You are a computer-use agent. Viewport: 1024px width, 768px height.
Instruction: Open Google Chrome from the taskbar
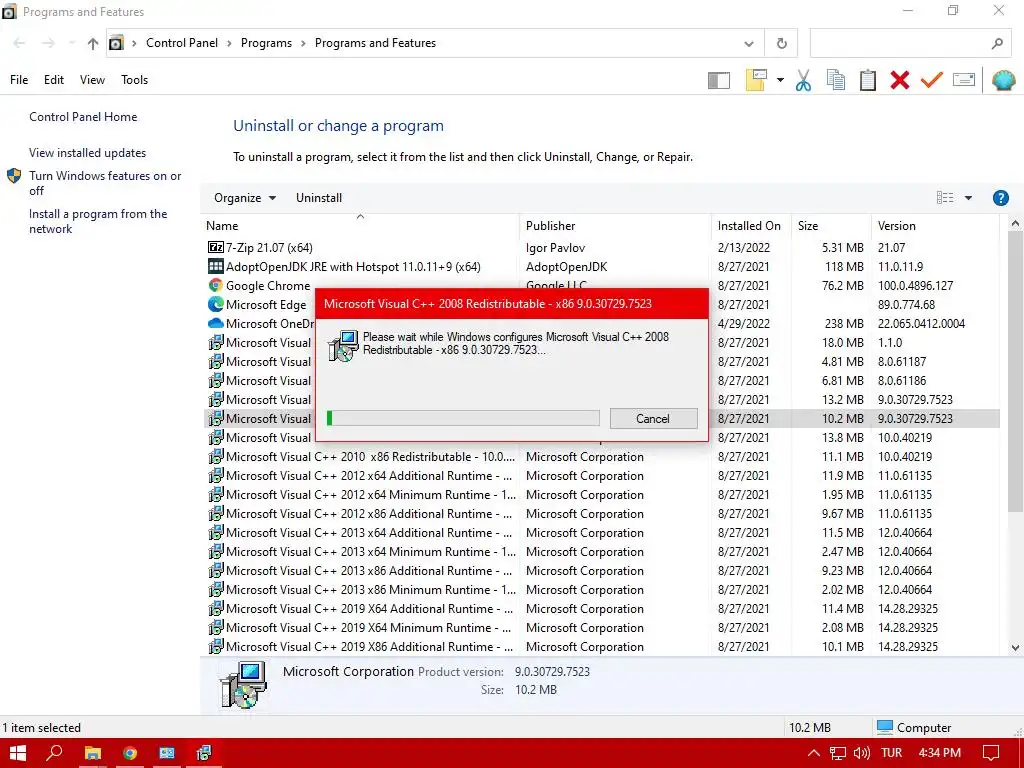129,753
